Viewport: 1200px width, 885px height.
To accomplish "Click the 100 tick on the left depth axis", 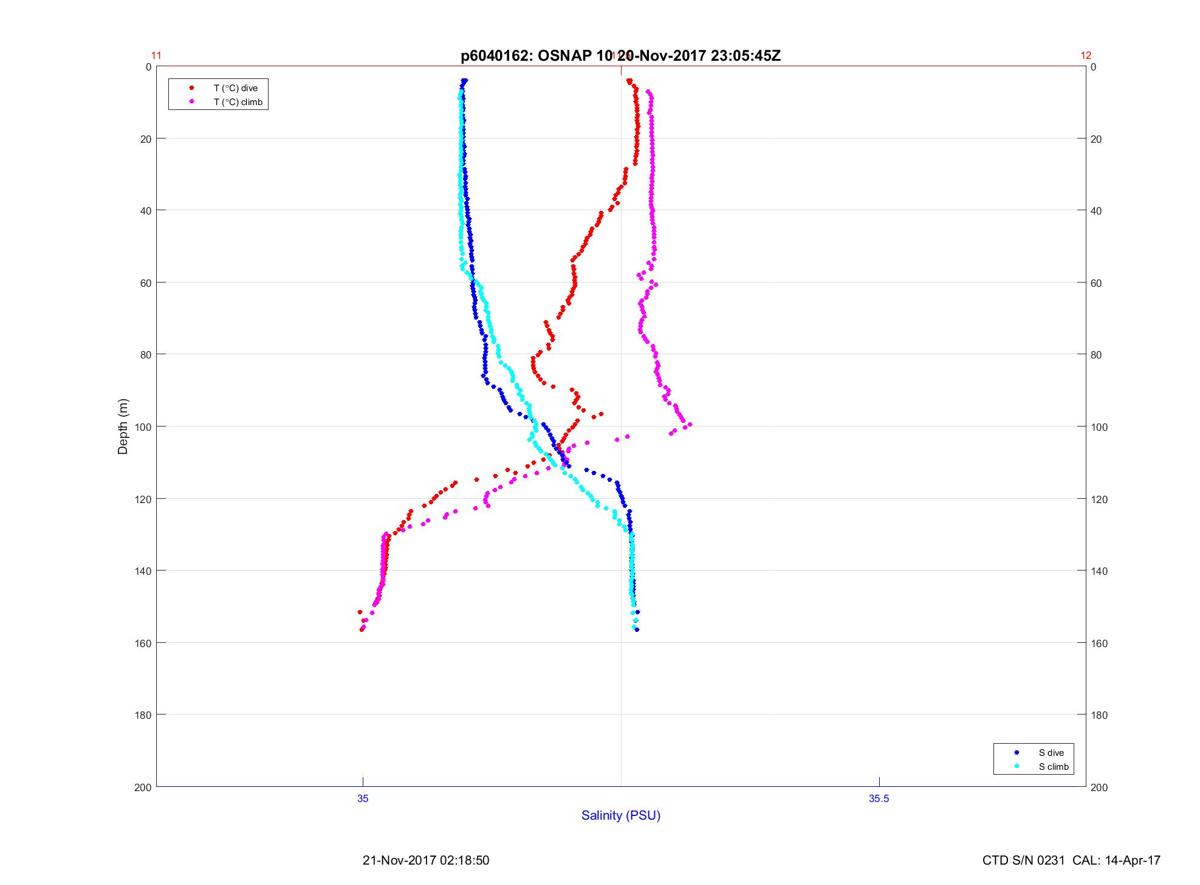I will click(x=143, y=427).
